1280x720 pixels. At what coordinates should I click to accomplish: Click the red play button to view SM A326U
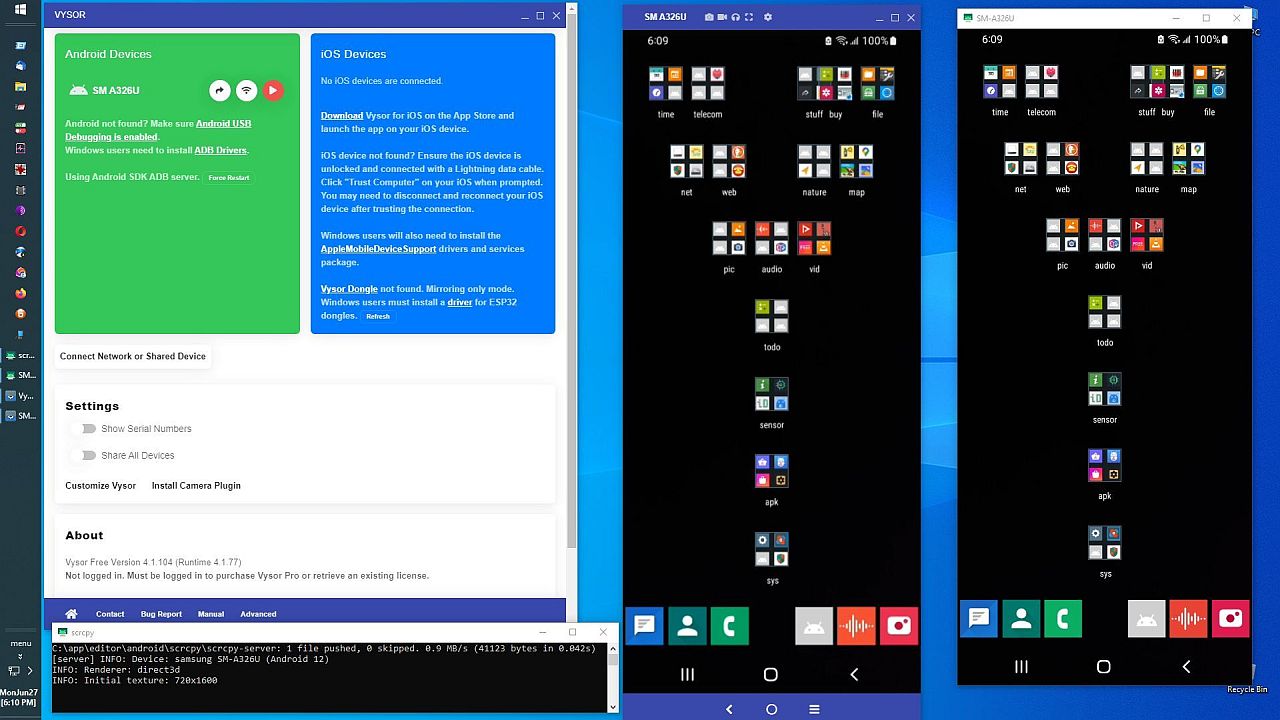pos(272,90)
